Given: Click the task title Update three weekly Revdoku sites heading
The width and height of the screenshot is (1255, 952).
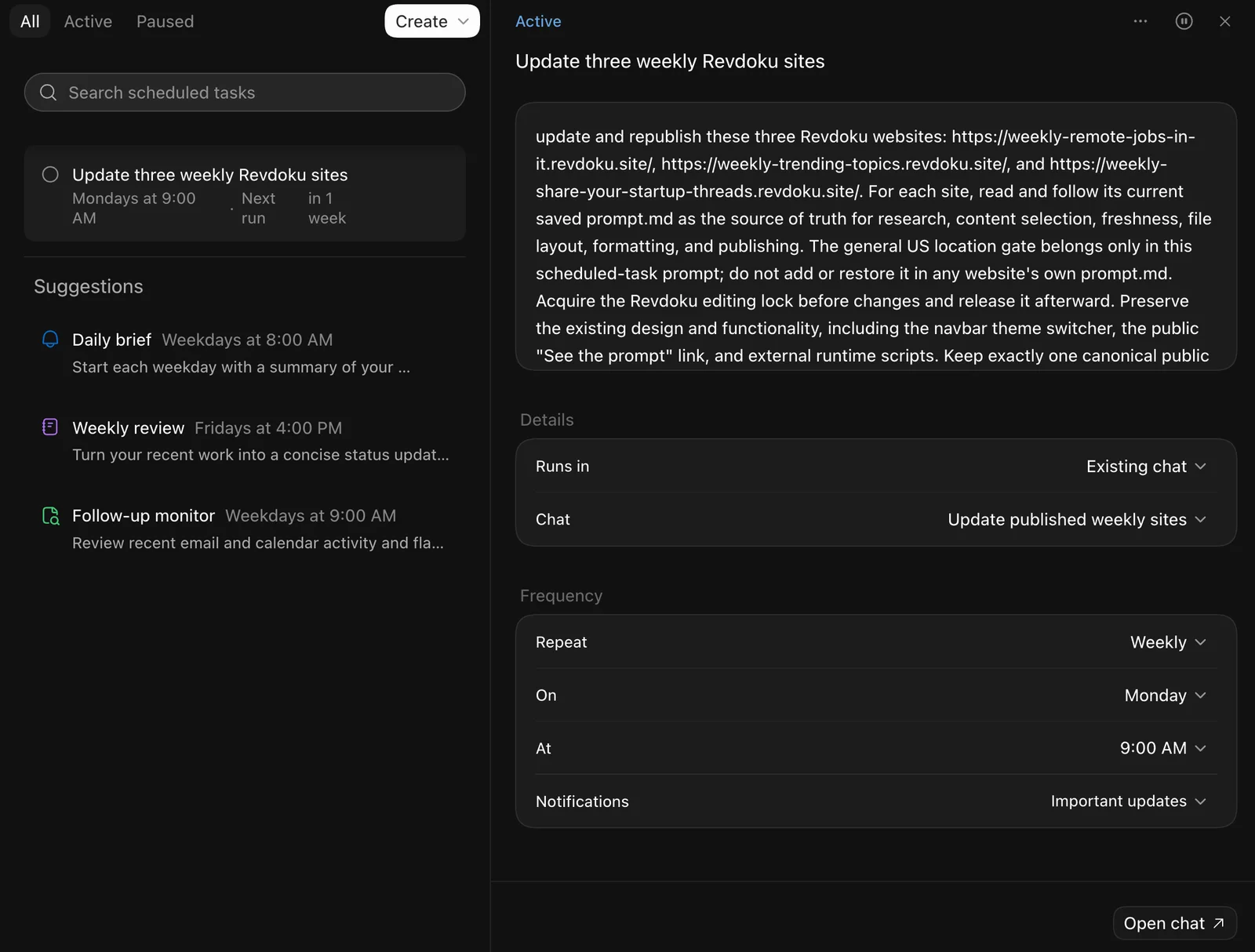Looking at the screenshot, I should [x=670, y=61].
